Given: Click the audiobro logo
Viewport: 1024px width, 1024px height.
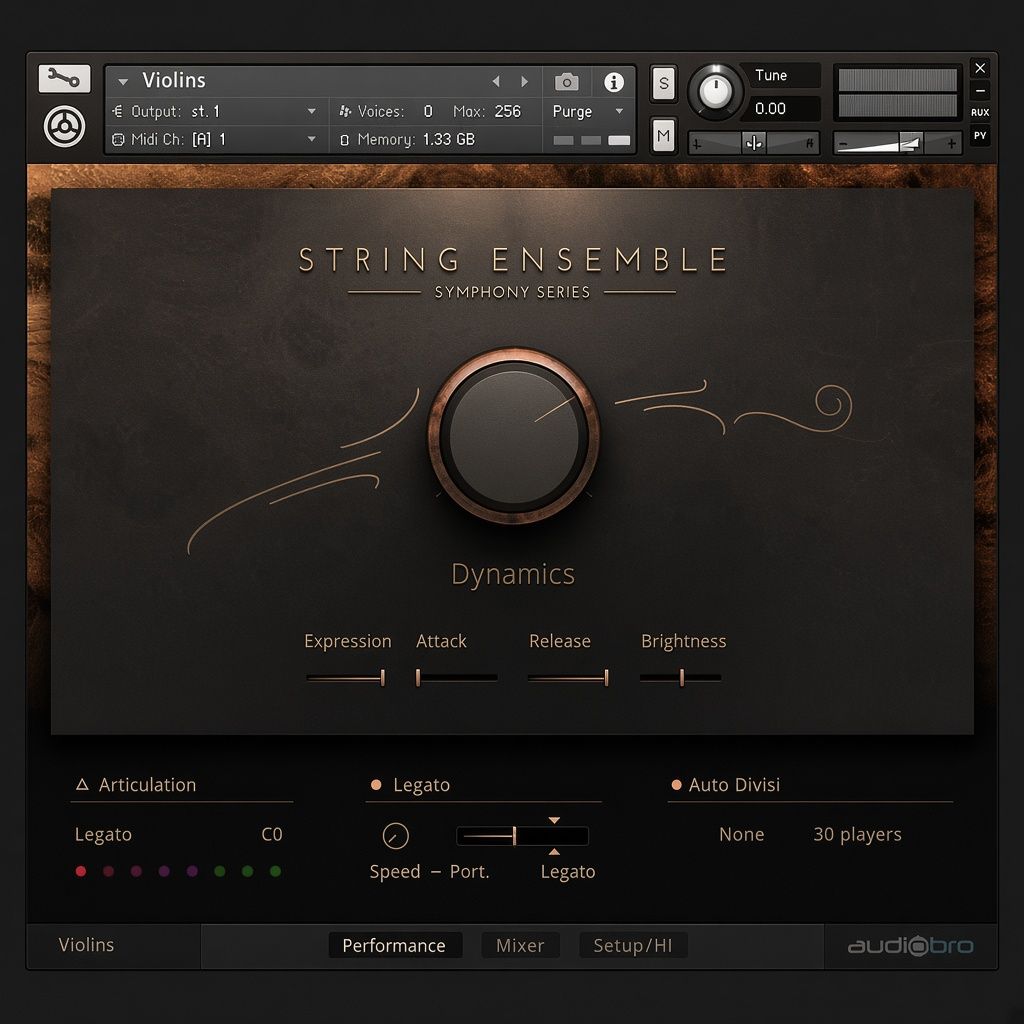Looking at the screenshot, I should pyautogui.click(x=910, y=945).
